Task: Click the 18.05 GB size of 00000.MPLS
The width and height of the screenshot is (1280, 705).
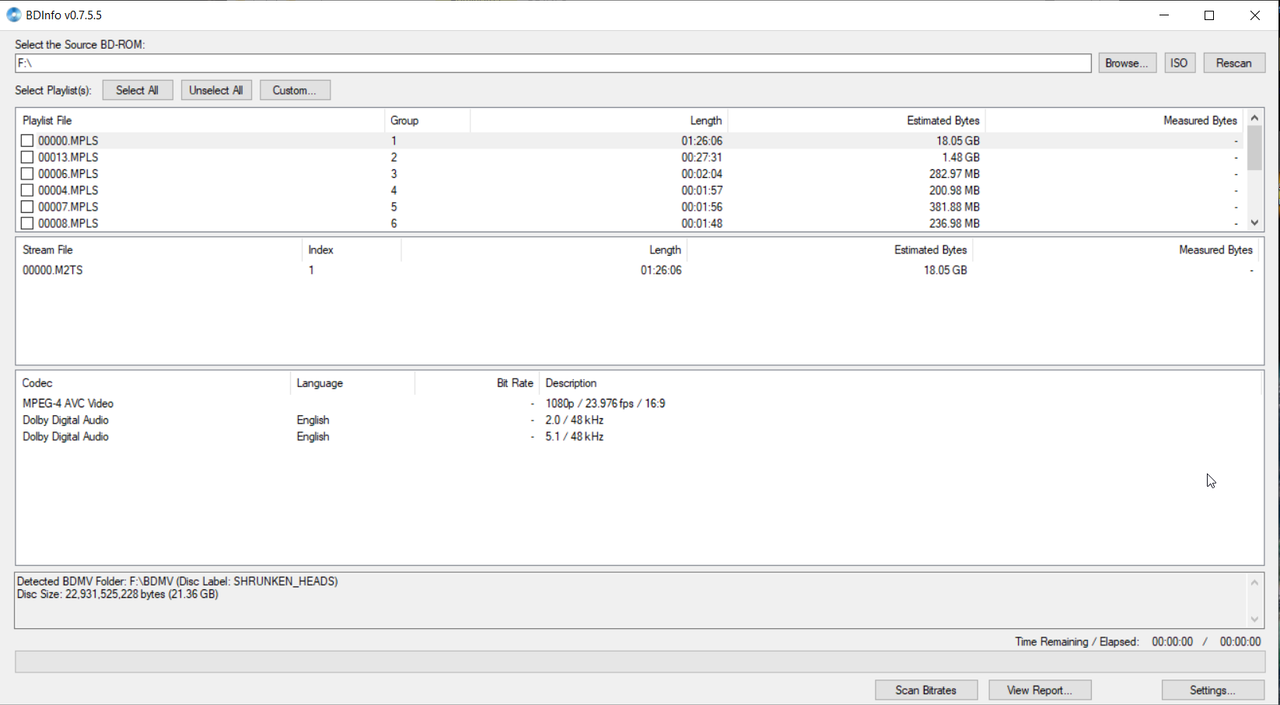Action: [958, 141]
